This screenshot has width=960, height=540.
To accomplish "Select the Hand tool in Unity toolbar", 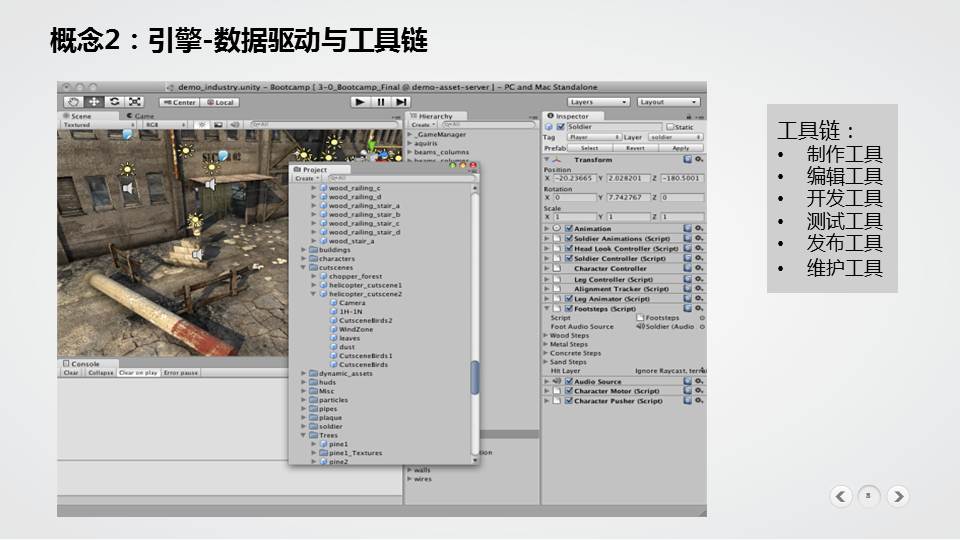I will 73,102.
